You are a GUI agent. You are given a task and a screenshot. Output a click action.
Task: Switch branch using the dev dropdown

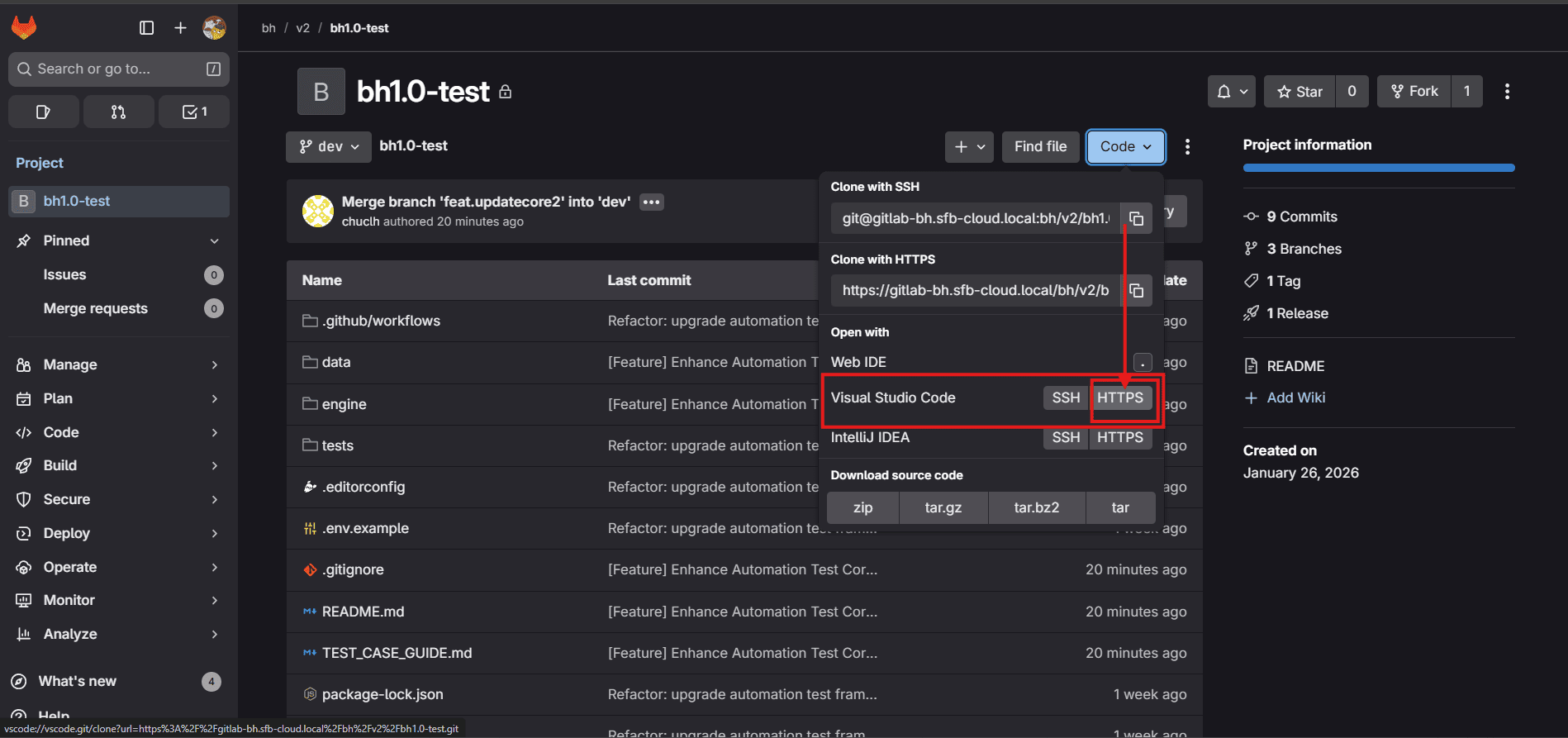point(329,146)
